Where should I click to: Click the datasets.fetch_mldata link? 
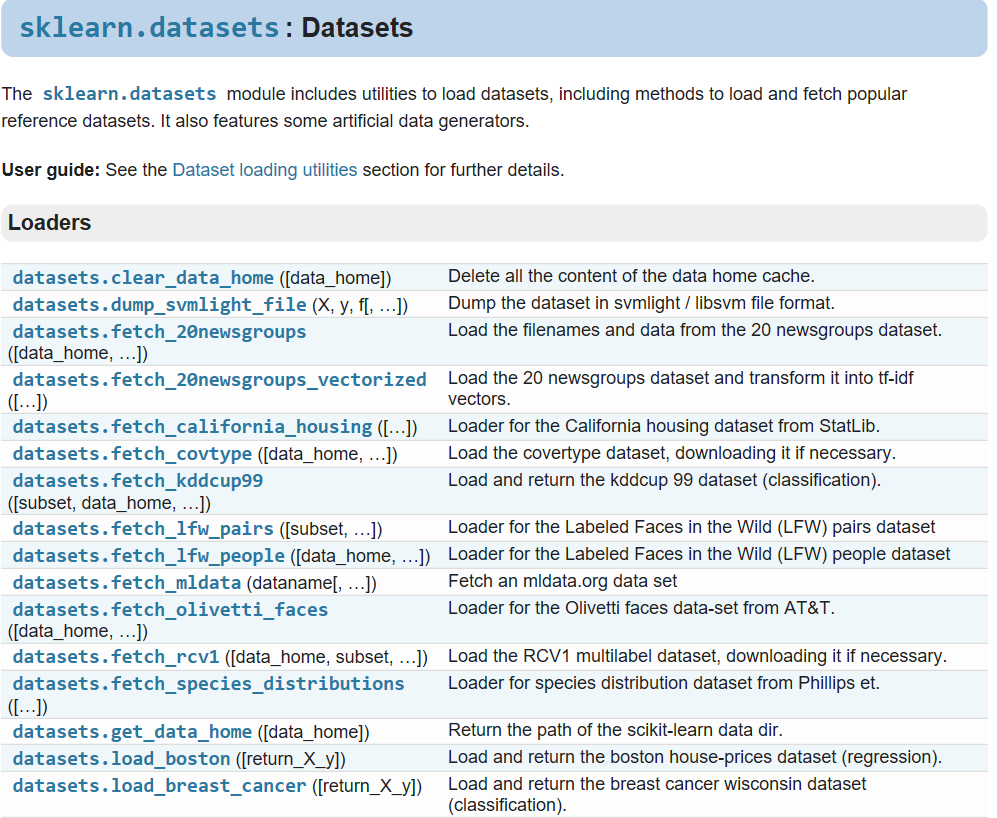point(127,582)
